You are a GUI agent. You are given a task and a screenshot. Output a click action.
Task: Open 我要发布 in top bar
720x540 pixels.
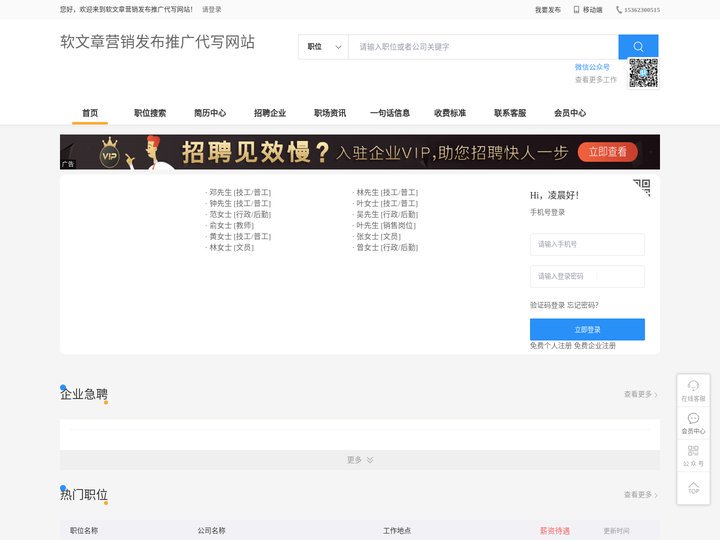coord(547,10)
